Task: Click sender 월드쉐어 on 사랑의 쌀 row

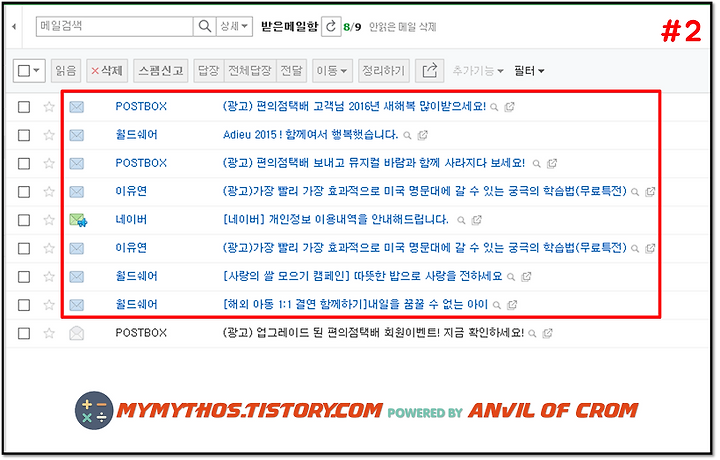Action: [x=136, y=276]
